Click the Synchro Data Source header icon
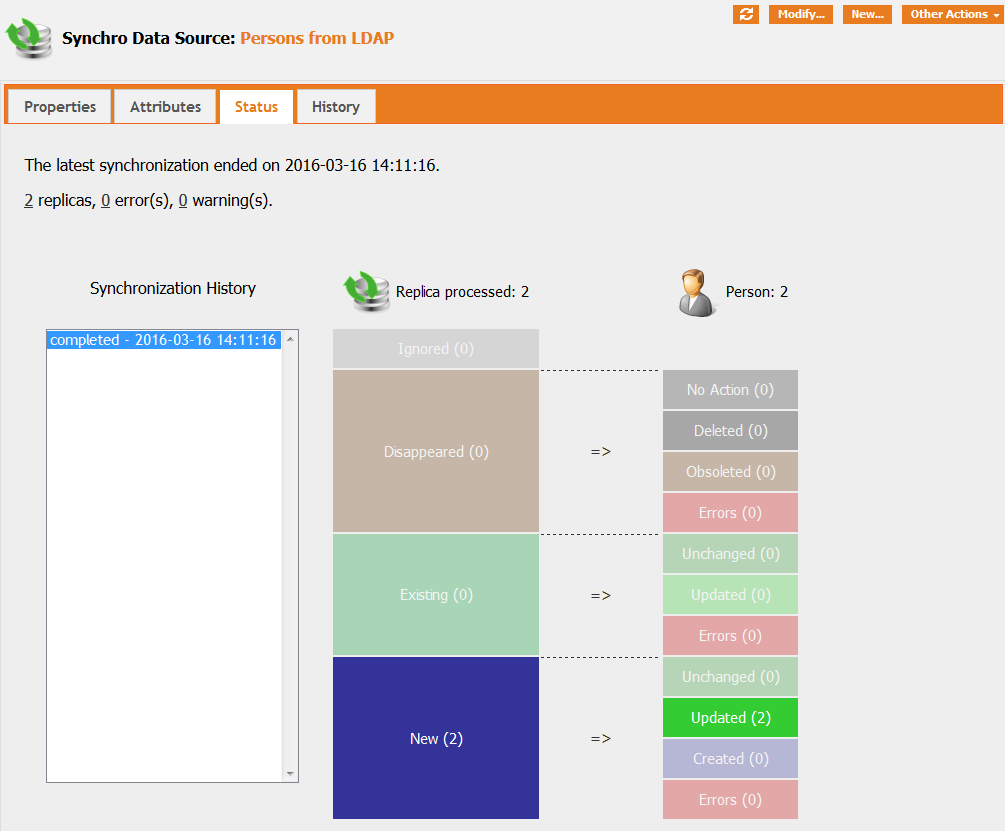Image resolution: width=1005 pixels, height=831 pixels. [x=30, y=38]
